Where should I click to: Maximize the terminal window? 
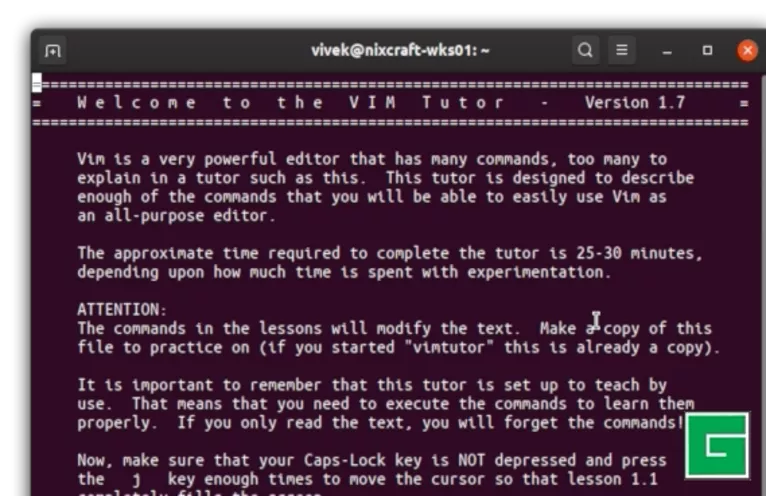707,50
